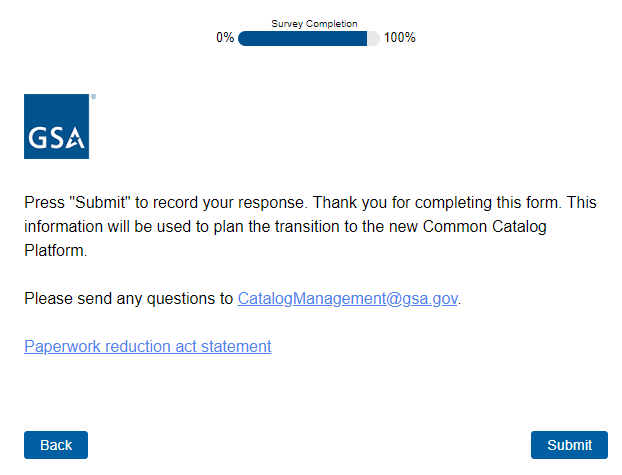The height and width of the screenshot is (475, 622).
Task: Open the CatalogManagement@gsa.gov email link
Action: pos(347,298)
